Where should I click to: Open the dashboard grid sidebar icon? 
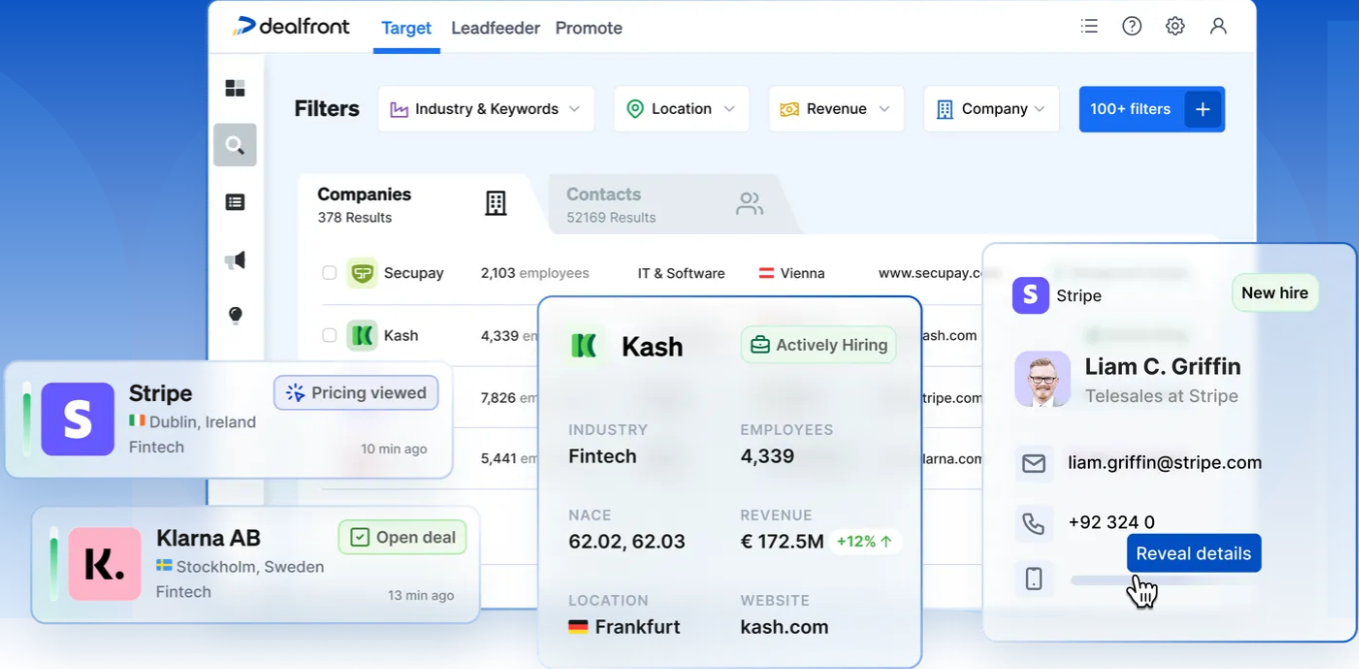tap(235, 88)
